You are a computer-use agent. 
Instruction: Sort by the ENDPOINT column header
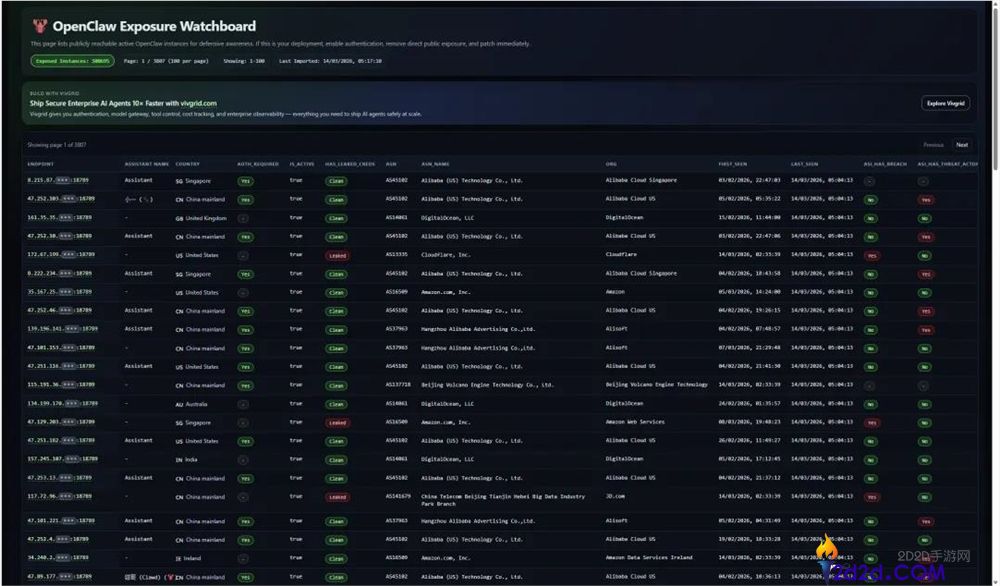[x=41, y=163]
